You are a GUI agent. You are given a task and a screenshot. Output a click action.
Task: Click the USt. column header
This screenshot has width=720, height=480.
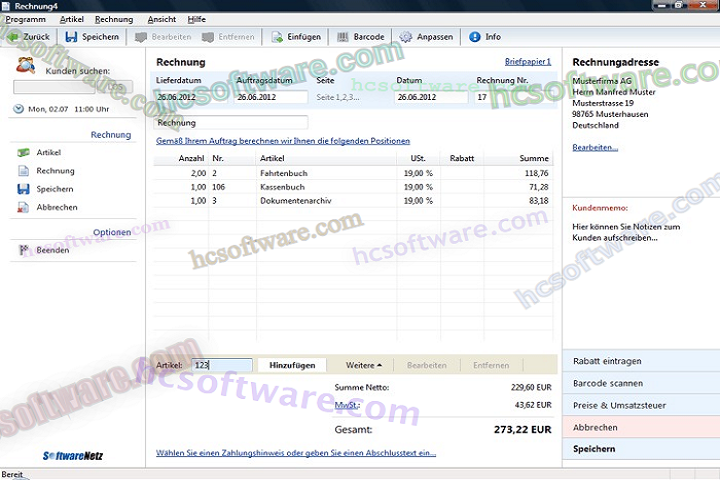click(x=418, y=158)
